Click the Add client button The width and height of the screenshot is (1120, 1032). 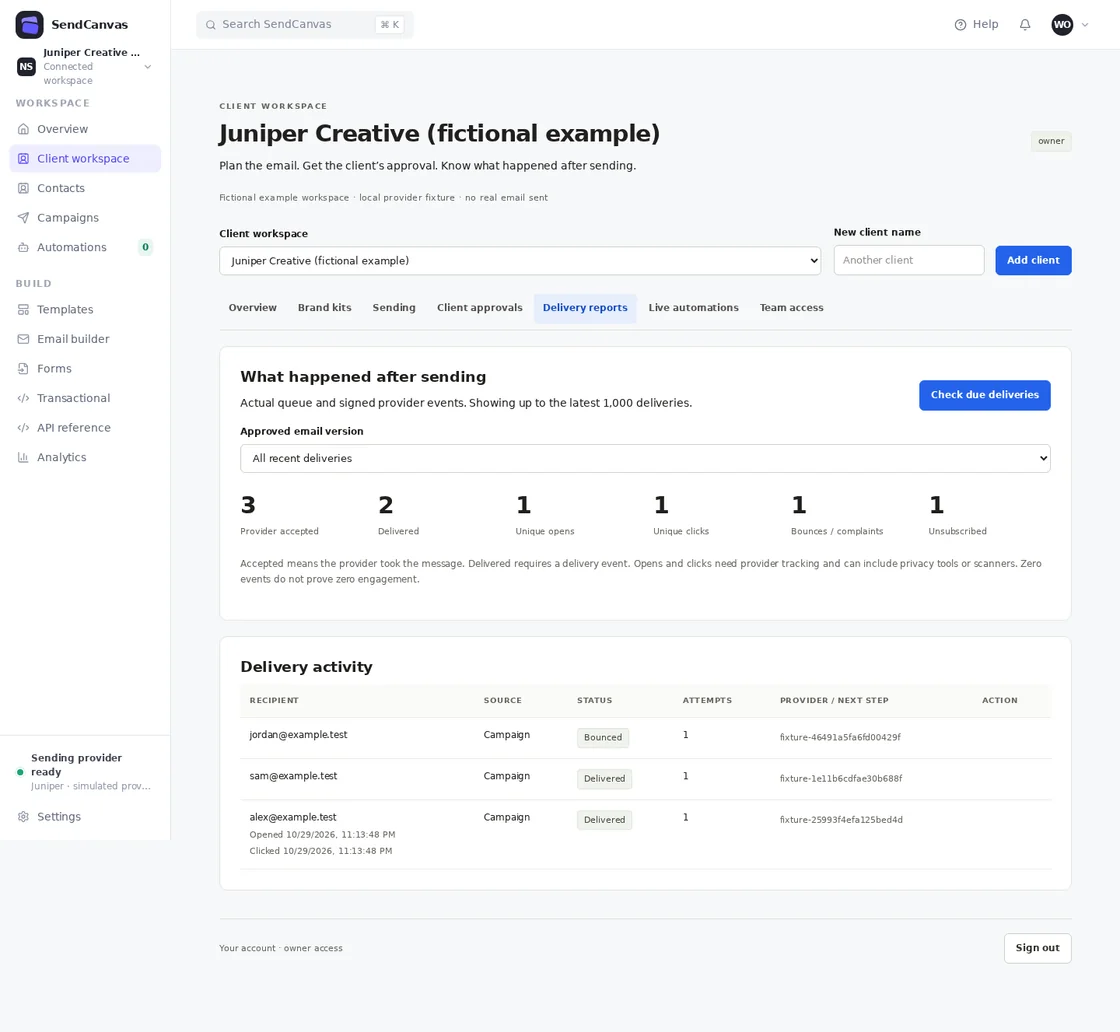point(1033,260)
